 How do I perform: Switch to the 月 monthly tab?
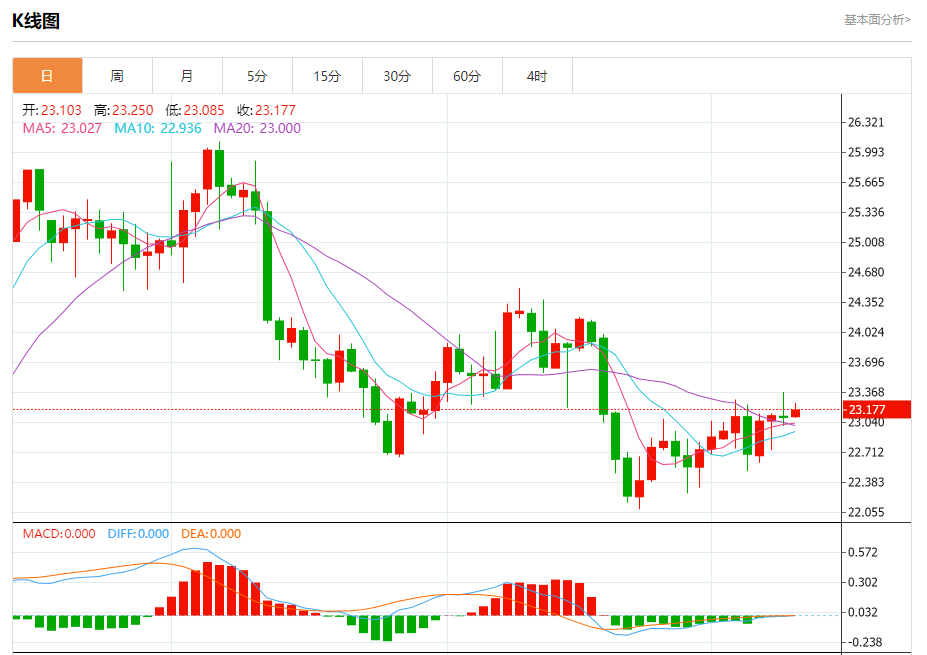click(x=187, y=76)
